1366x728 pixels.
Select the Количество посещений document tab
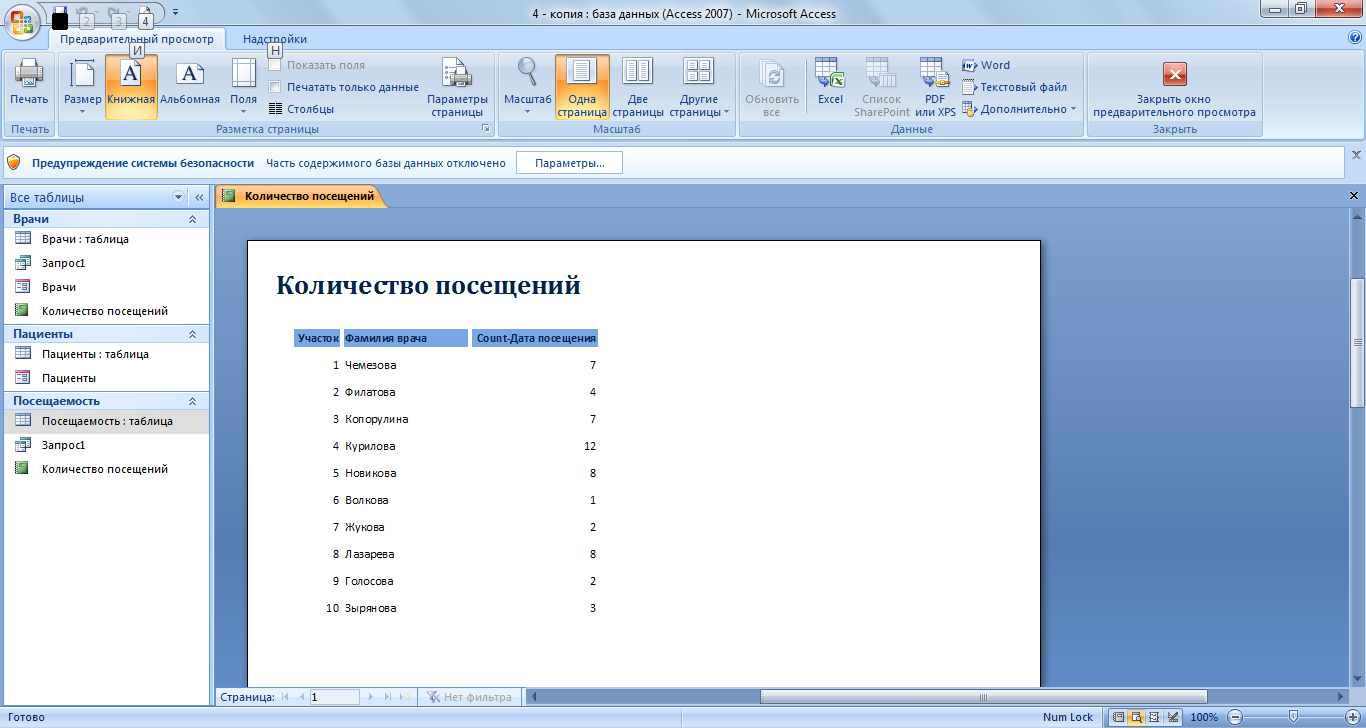point(308,196)
